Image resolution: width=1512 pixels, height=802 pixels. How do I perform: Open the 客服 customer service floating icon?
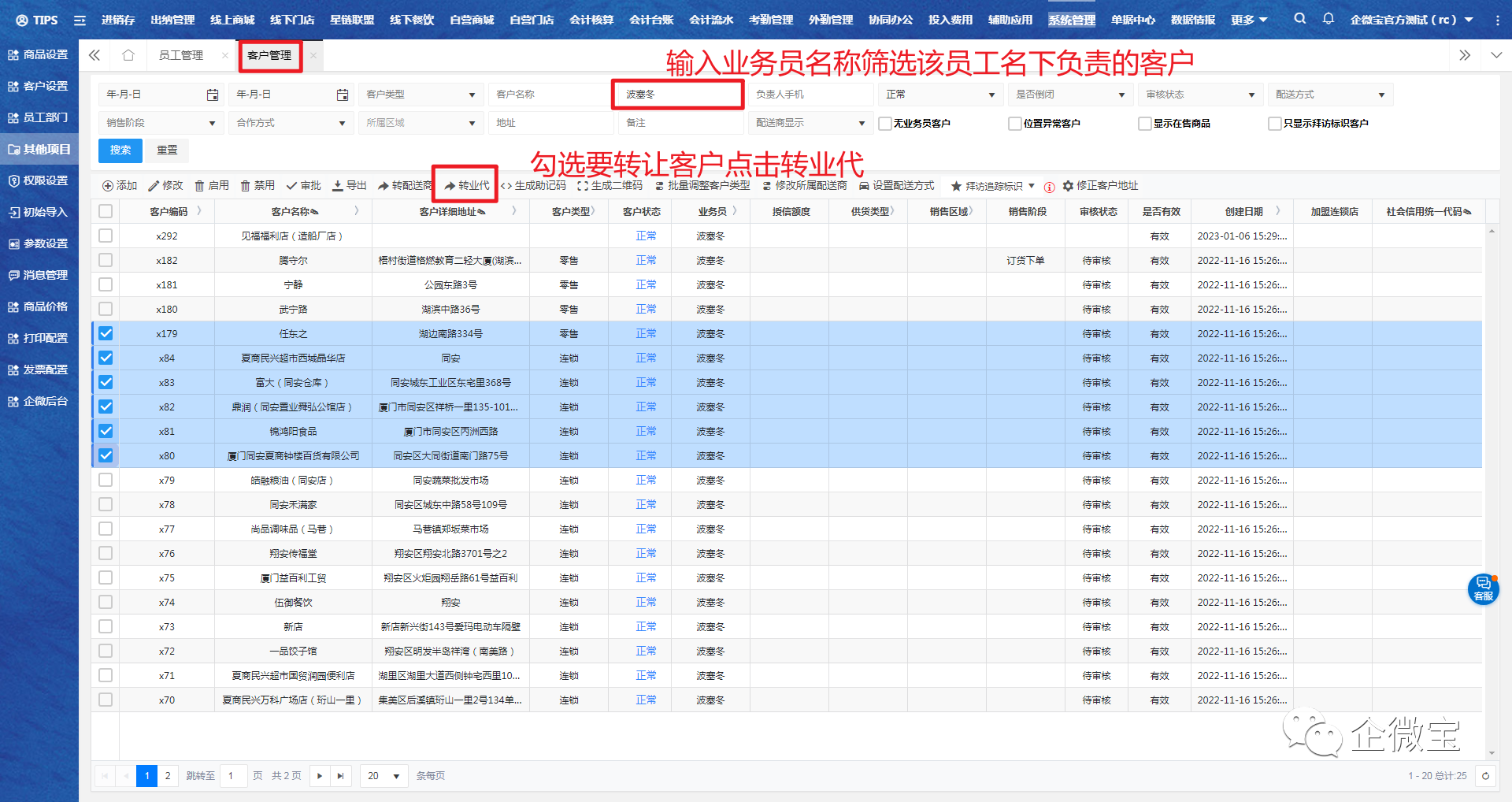click(1483, 589)
